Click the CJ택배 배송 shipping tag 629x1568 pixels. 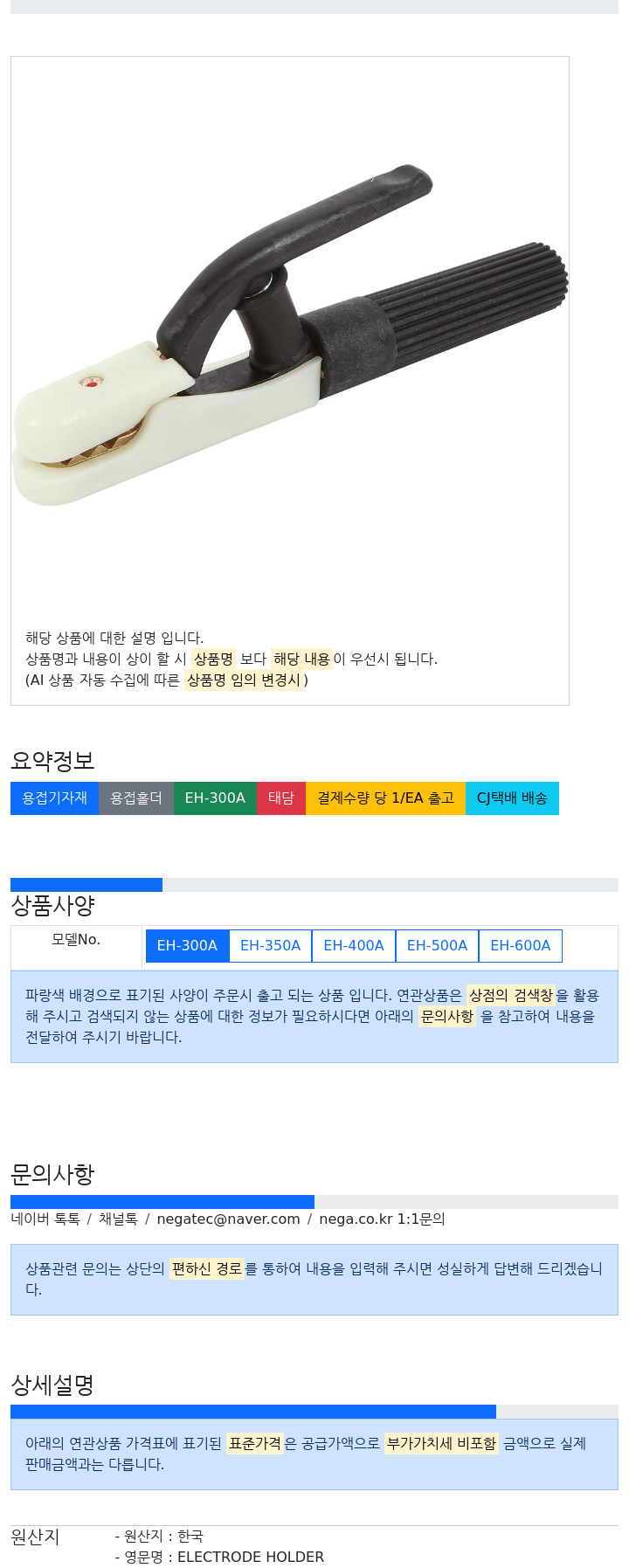[512, 798]
